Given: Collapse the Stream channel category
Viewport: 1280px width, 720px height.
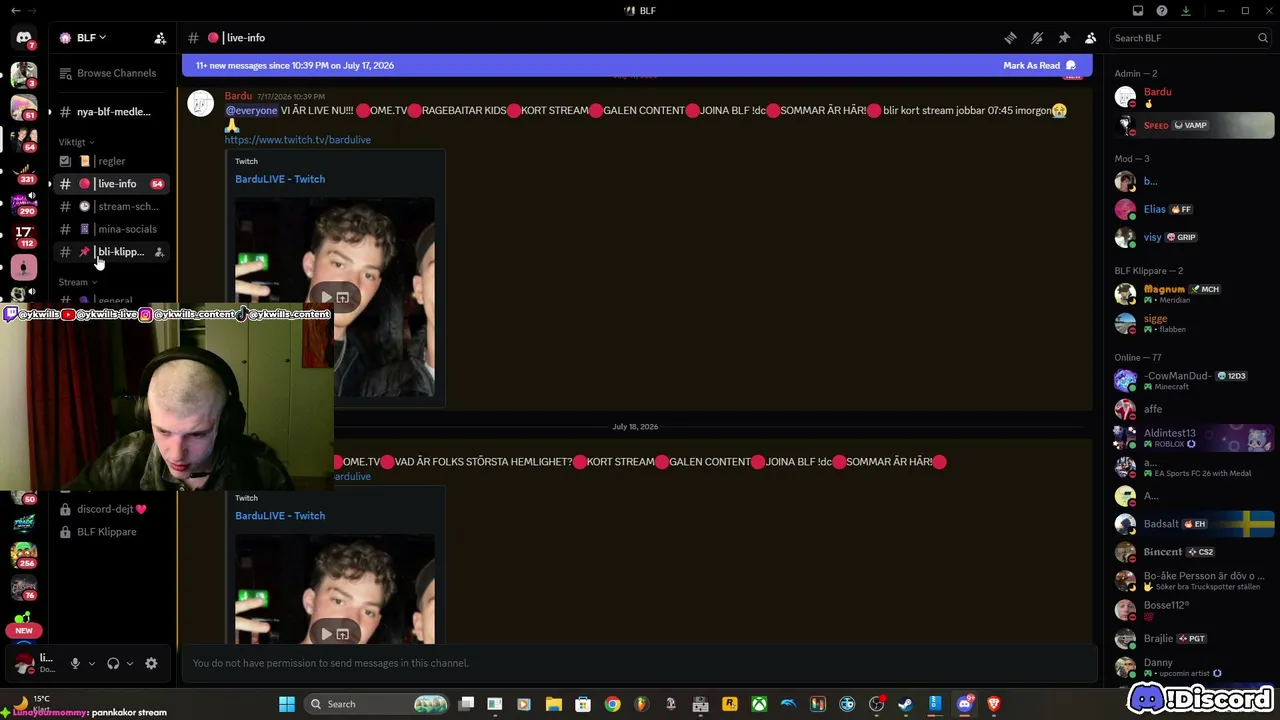Looking at the screenshot, I should coord(78,282).
